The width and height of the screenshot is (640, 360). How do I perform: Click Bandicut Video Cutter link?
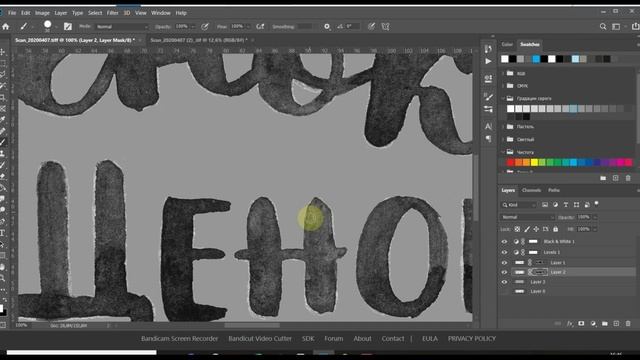pos(260,338)
